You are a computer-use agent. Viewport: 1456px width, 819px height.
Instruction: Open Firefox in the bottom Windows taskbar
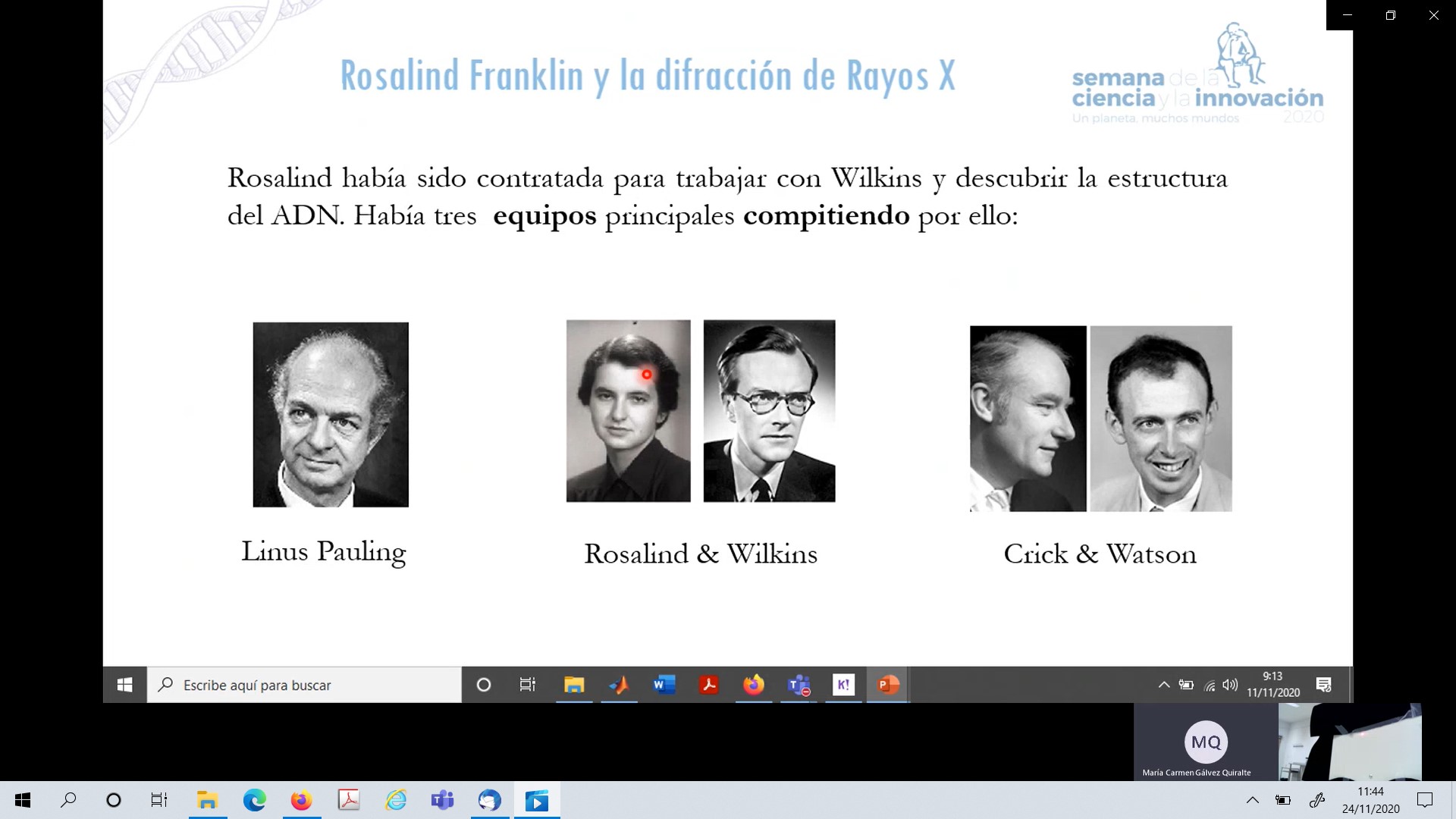[301, 800]
